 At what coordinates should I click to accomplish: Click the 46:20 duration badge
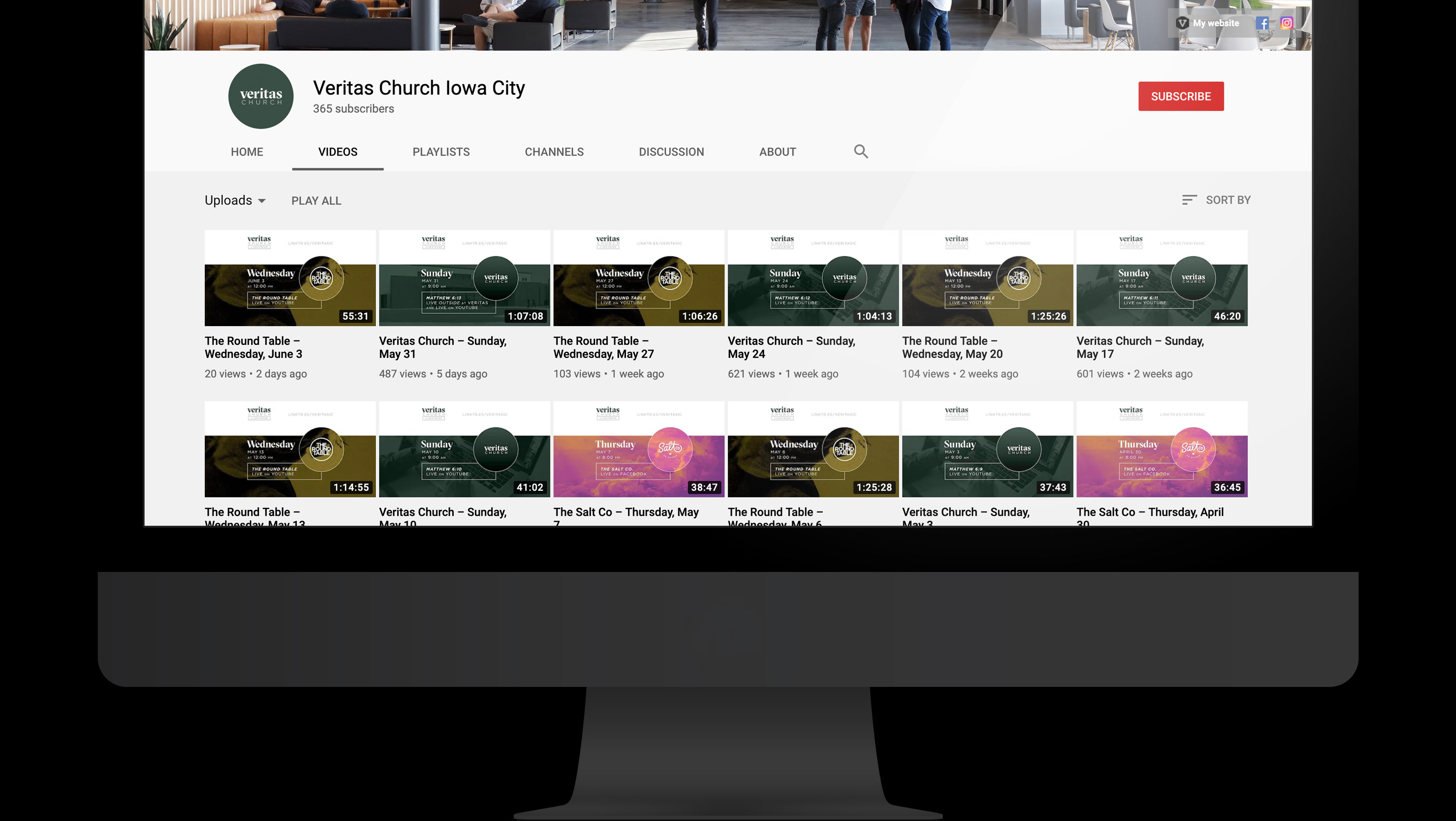pos(1227,316)
